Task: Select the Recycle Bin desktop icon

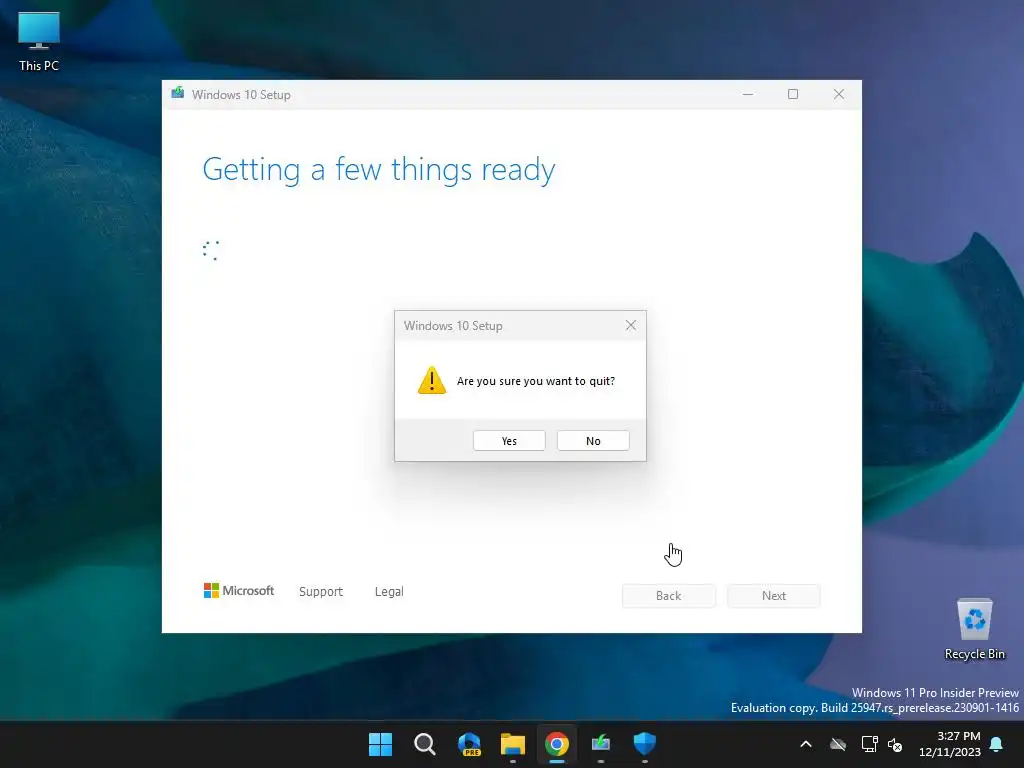Action: click(x=974, y=630)
